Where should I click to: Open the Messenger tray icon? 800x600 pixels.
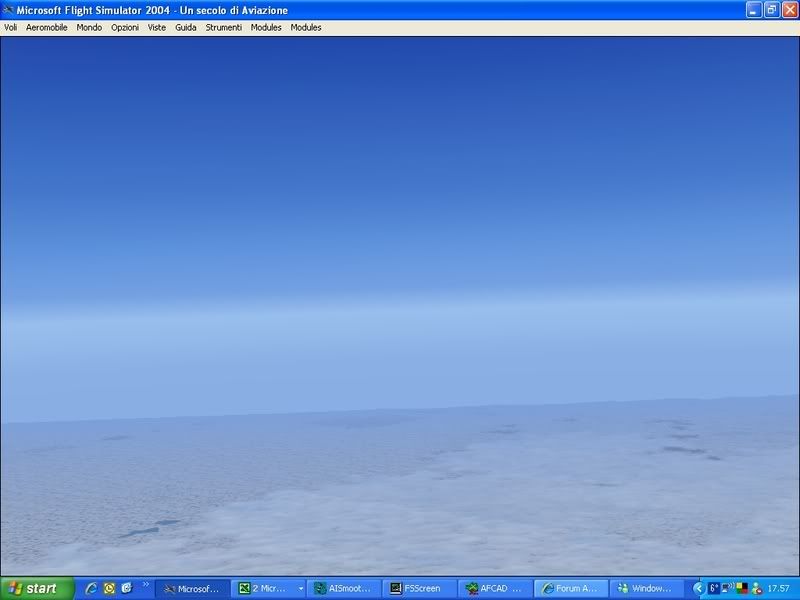pos(757,589)
